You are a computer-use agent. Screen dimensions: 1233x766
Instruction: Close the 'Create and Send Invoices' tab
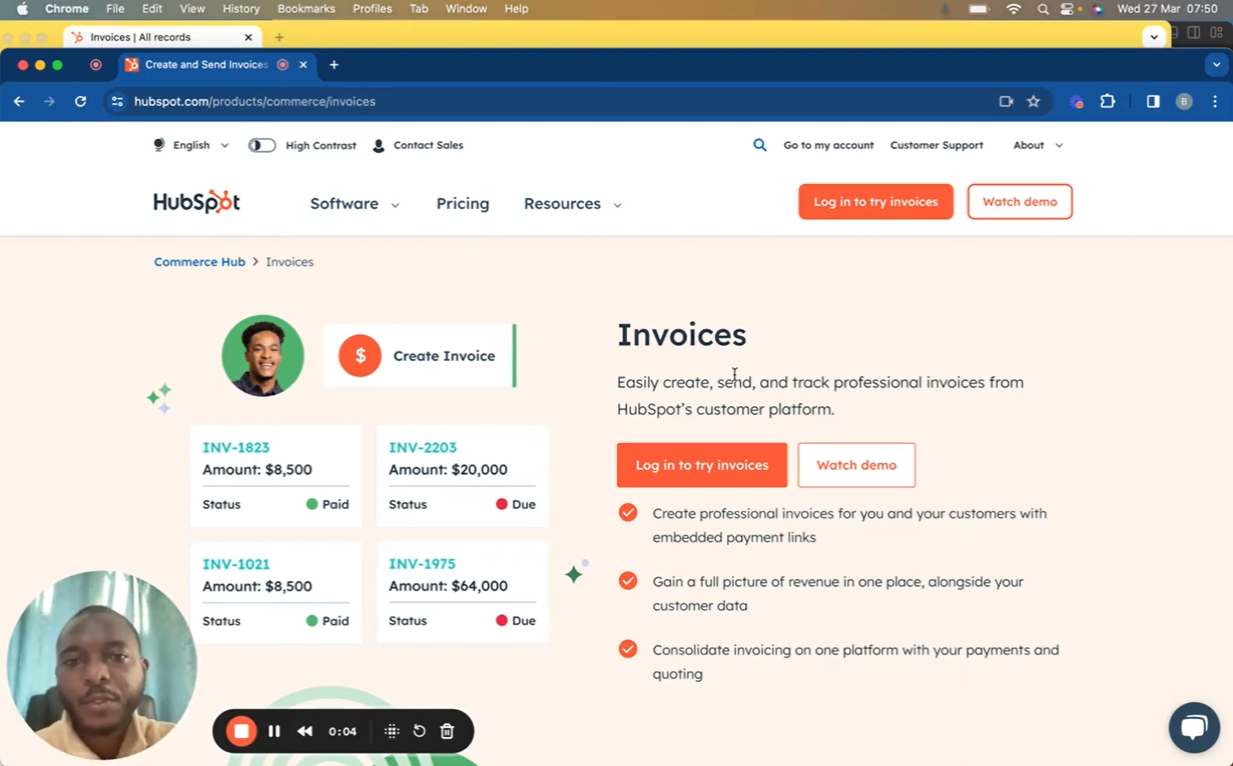click(303, 65)
